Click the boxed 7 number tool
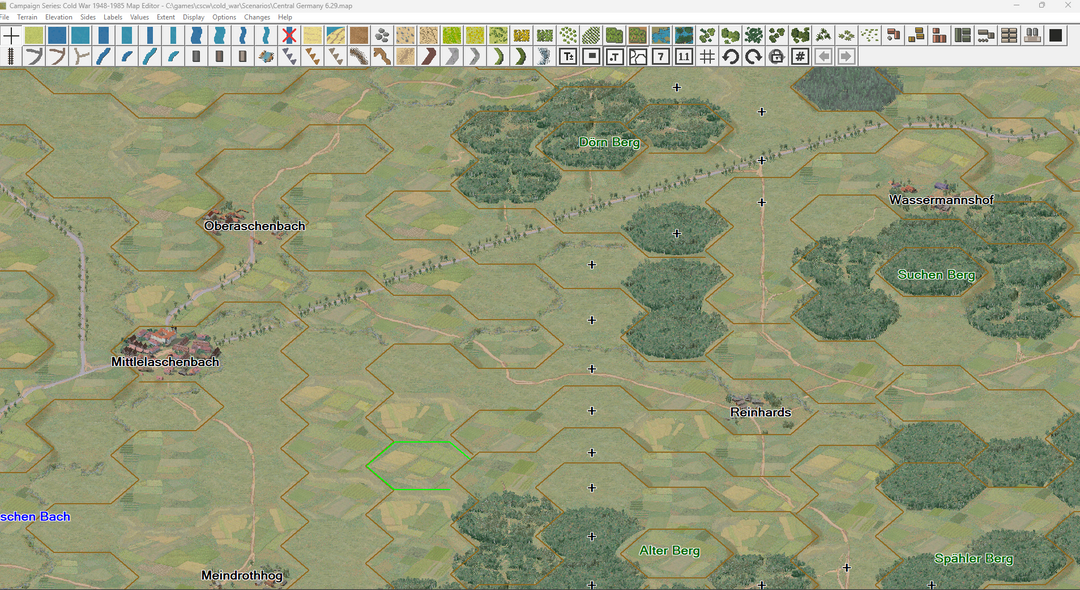This screenshot has width=1080, height=590. coord(661,56)
